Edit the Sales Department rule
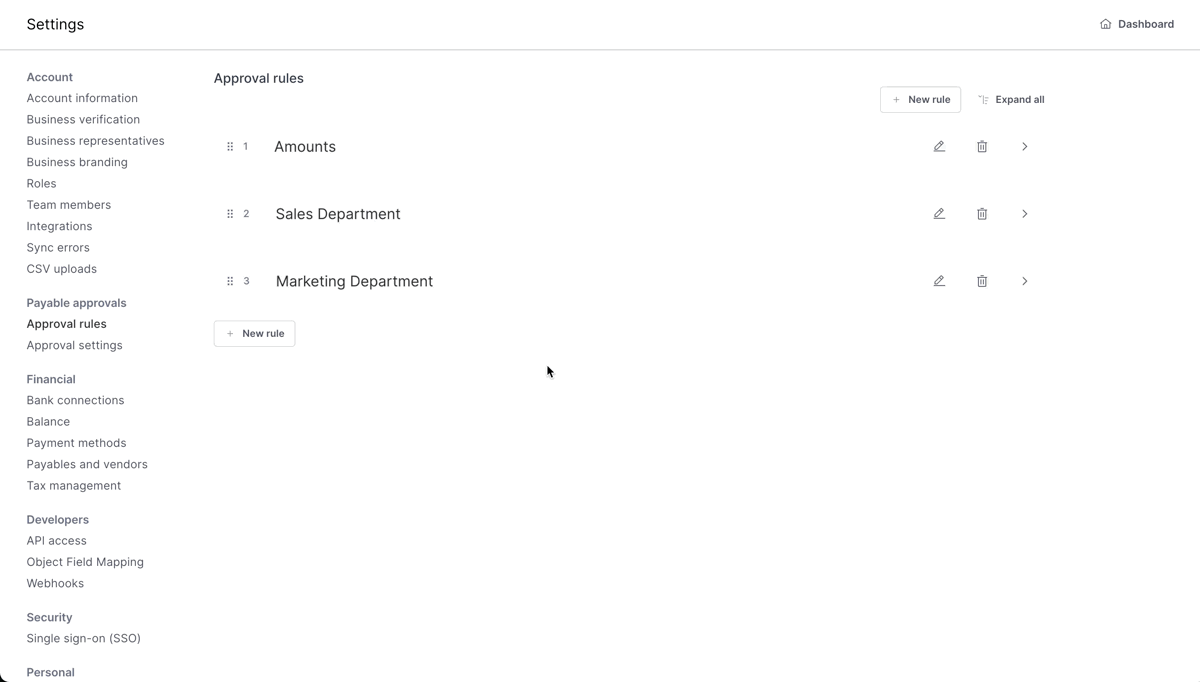 point(939,213)
